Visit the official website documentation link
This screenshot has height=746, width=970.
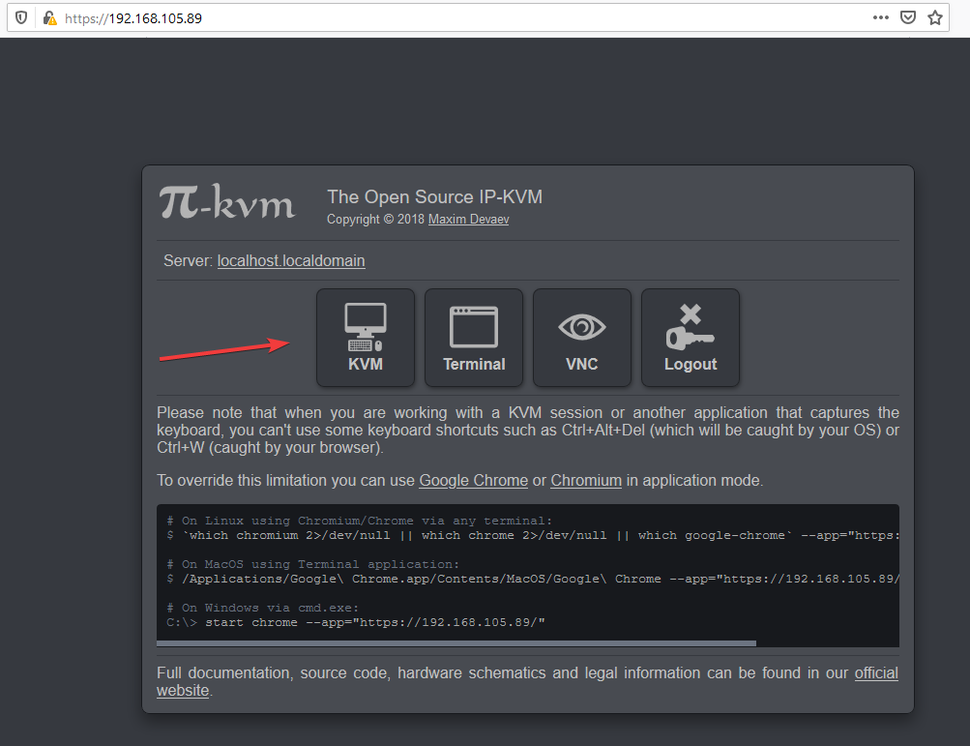coord(876,672)
